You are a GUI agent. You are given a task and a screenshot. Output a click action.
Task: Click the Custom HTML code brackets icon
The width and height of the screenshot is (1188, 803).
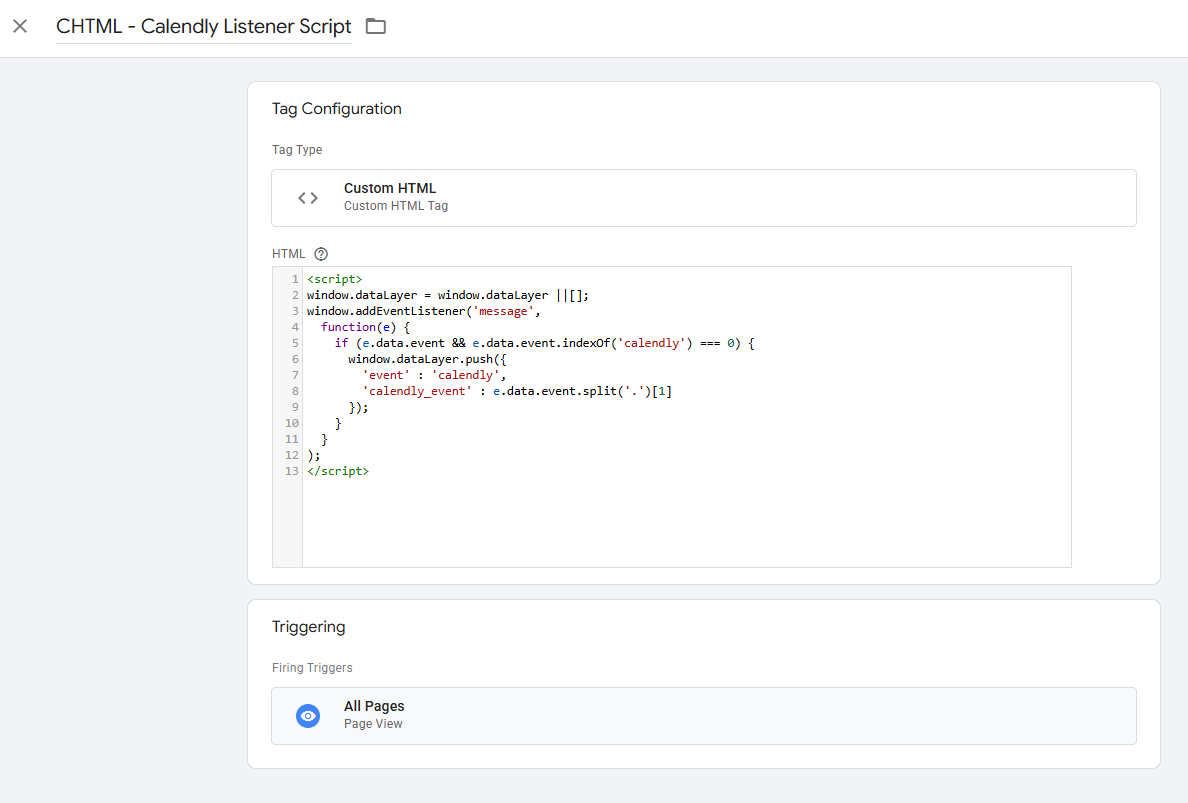coord(308,198)
